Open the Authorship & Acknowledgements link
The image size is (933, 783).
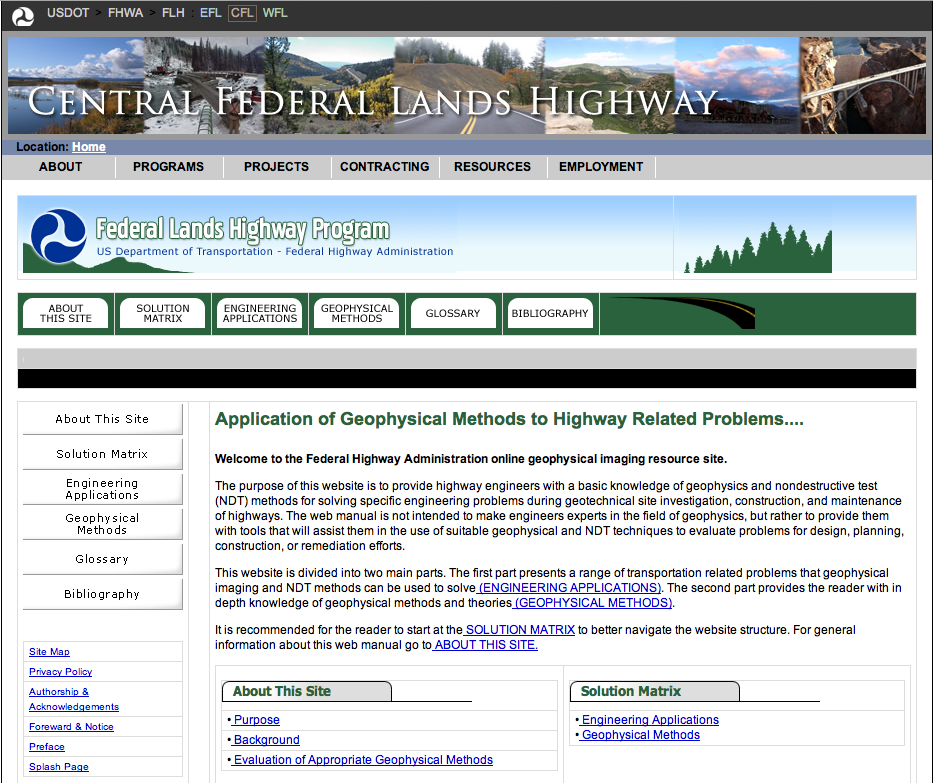click(74, 699)
